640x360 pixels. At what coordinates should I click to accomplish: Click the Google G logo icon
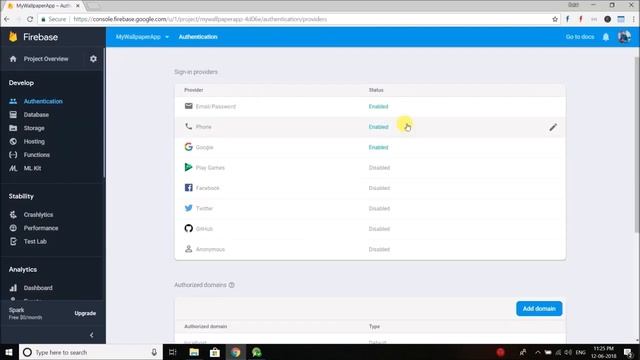188,147
